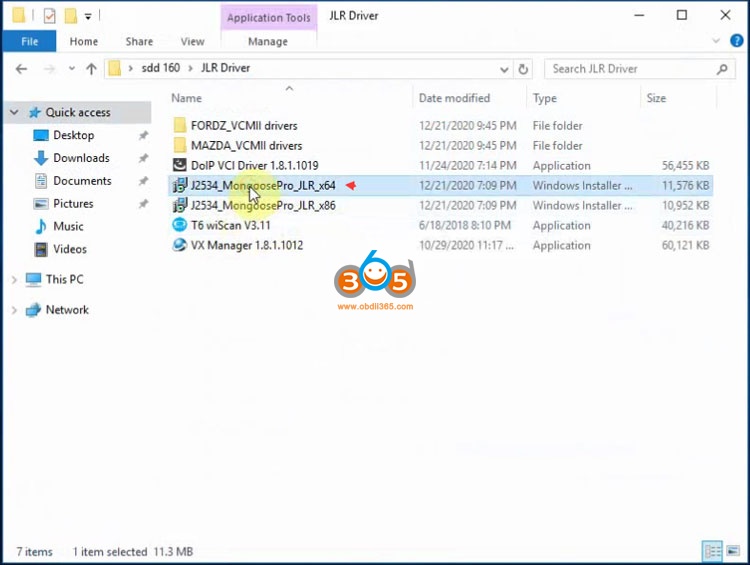Select the file name "FORDZ_VCMII drivers"

[x=244, y=126]
